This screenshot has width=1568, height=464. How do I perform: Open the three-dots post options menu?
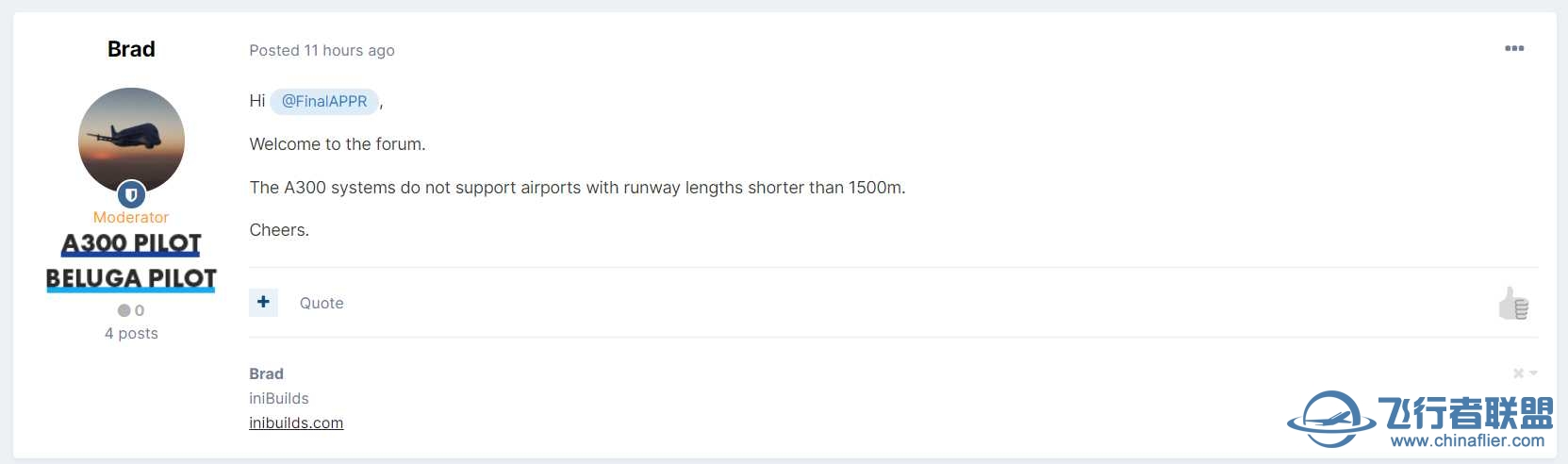click(1514, 48)
